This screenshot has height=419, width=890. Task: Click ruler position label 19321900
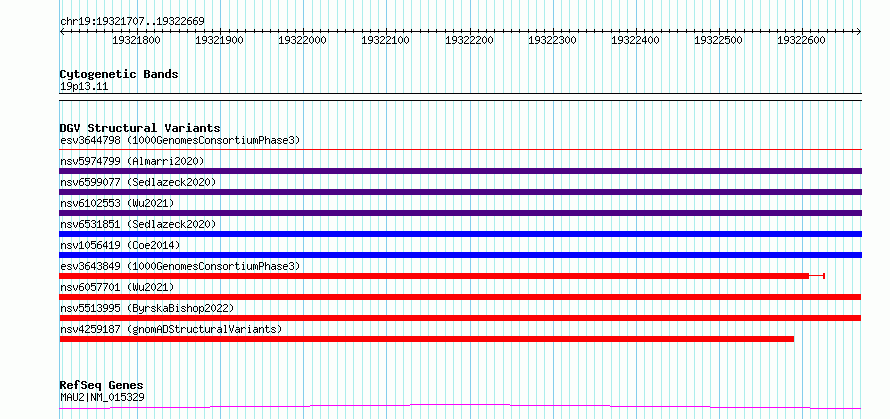(x=219, y=40)
